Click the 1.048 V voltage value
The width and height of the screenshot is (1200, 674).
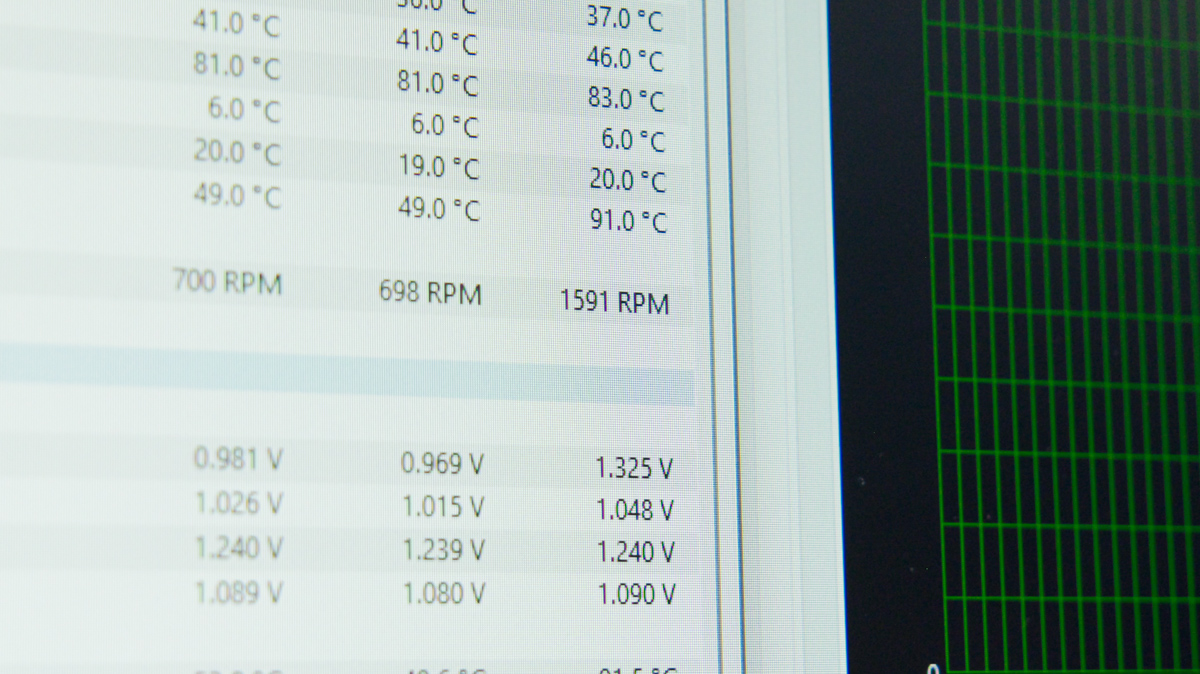tap(635, 511)
